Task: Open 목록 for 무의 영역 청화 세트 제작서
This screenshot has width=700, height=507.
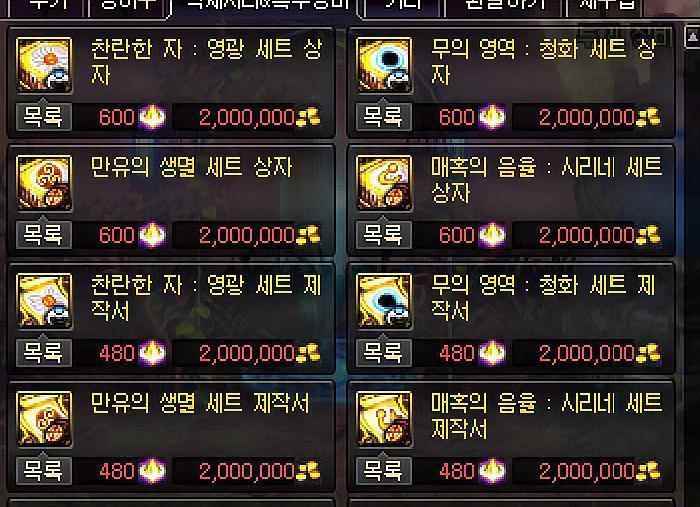Action: click(384, 353)
